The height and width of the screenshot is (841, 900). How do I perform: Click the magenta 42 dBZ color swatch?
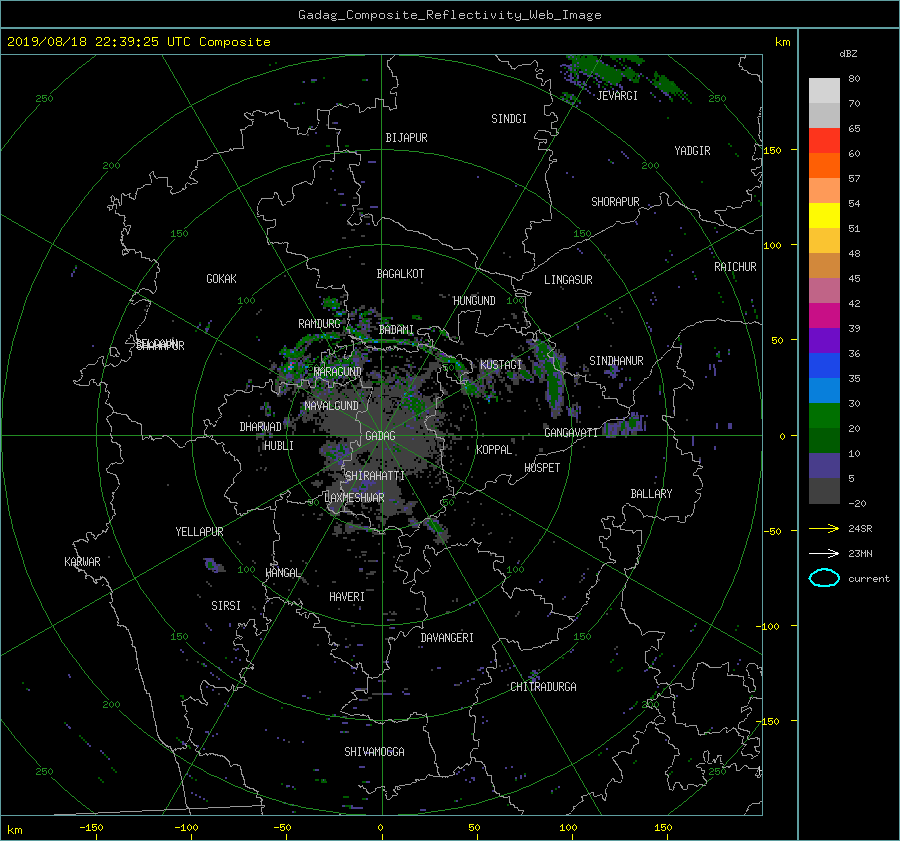pos(824,316)
